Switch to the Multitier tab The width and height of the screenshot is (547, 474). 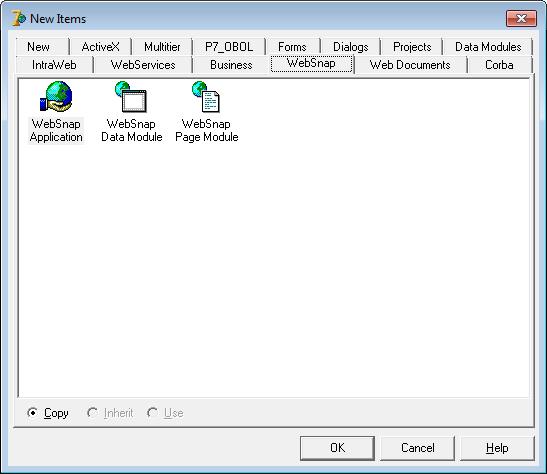(x=162, y=47)
